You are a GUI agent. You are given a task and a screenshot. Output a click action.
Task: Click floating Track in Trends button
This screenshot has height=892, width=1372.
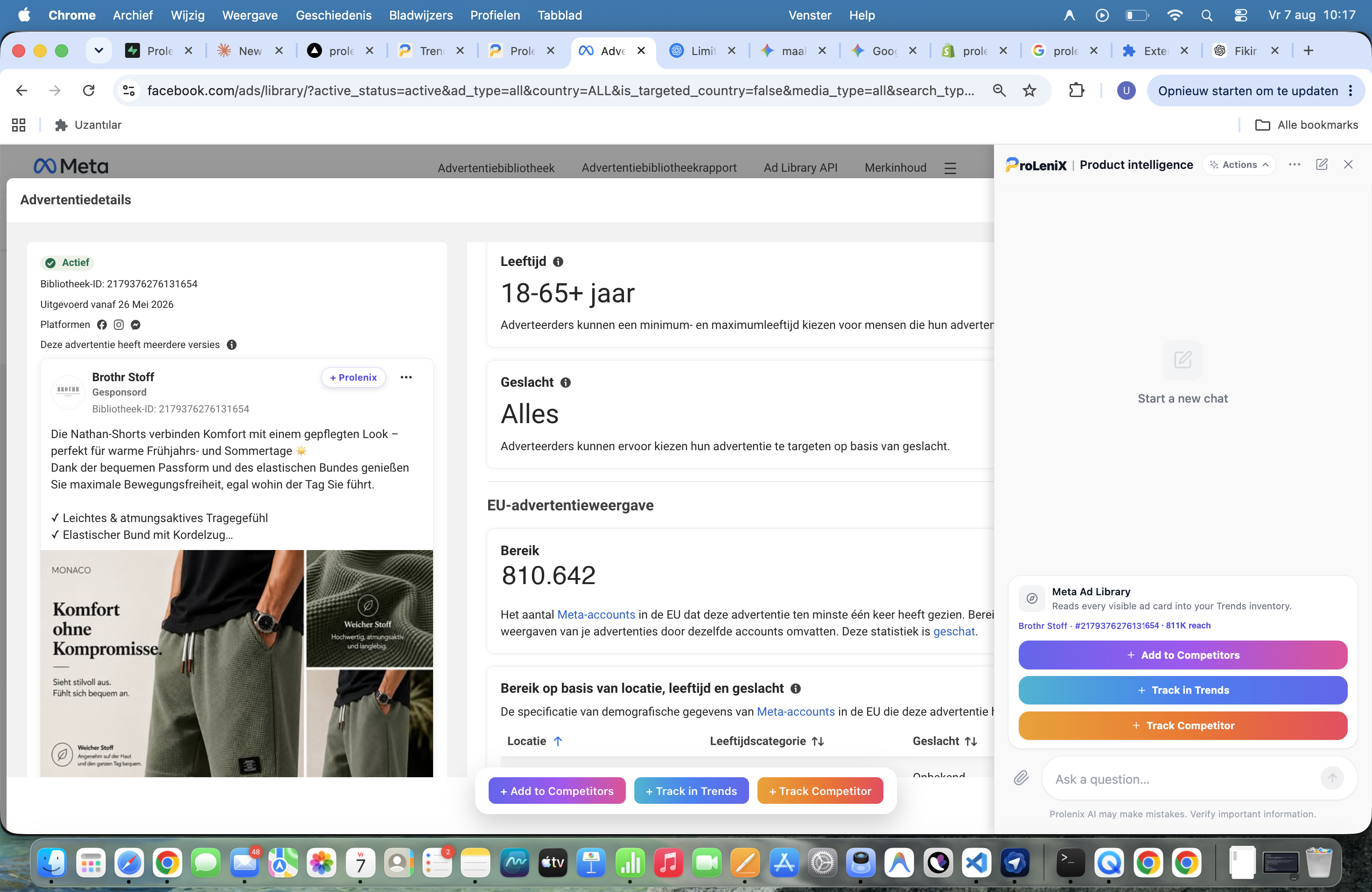(x=691, y=791)
